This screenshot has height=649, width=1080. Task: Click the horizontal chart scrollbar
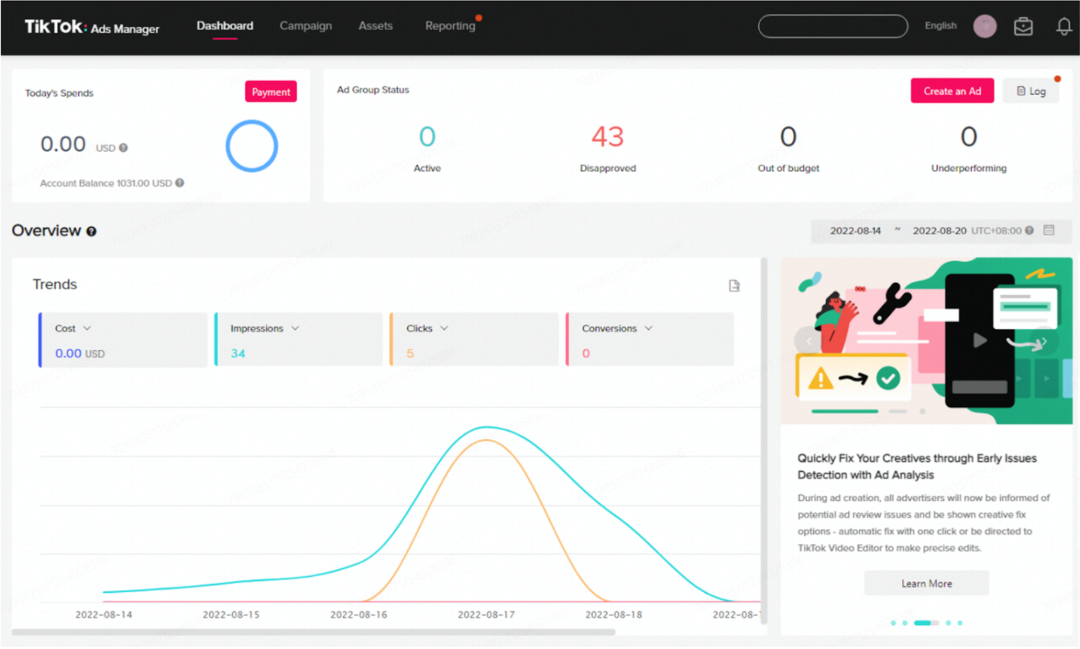(313, 632)
